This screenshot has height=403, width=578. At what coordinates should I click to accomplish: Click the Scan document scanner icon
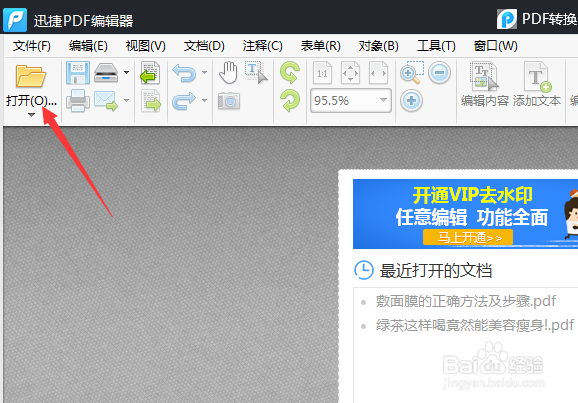point(106,73)
